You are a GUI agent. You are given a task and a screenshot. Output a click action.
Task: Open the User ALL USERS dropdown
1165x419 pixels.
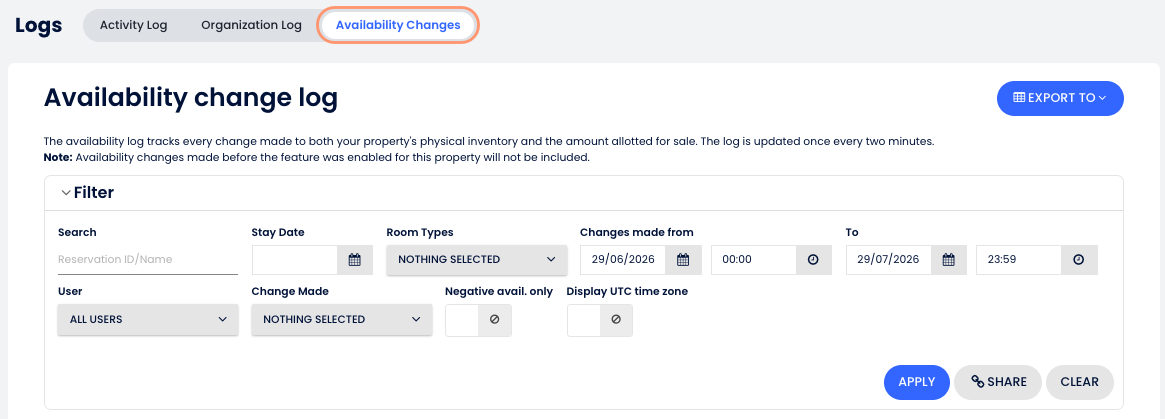coord(148,319)
